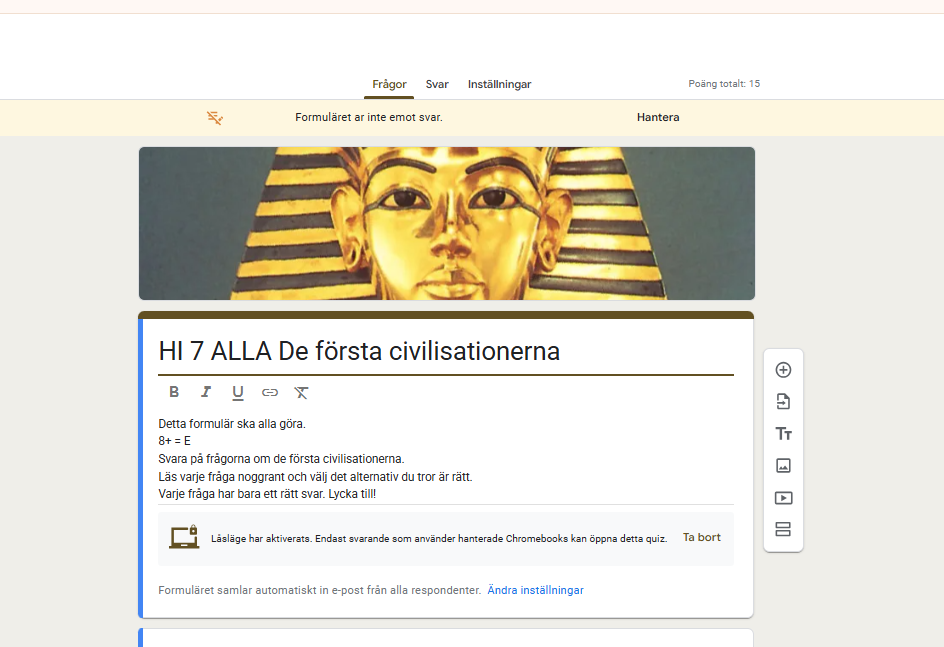The height and width of the screenshot is (647, 944).
Task: Go to the Inställningar tab
Action: (499, 85)
